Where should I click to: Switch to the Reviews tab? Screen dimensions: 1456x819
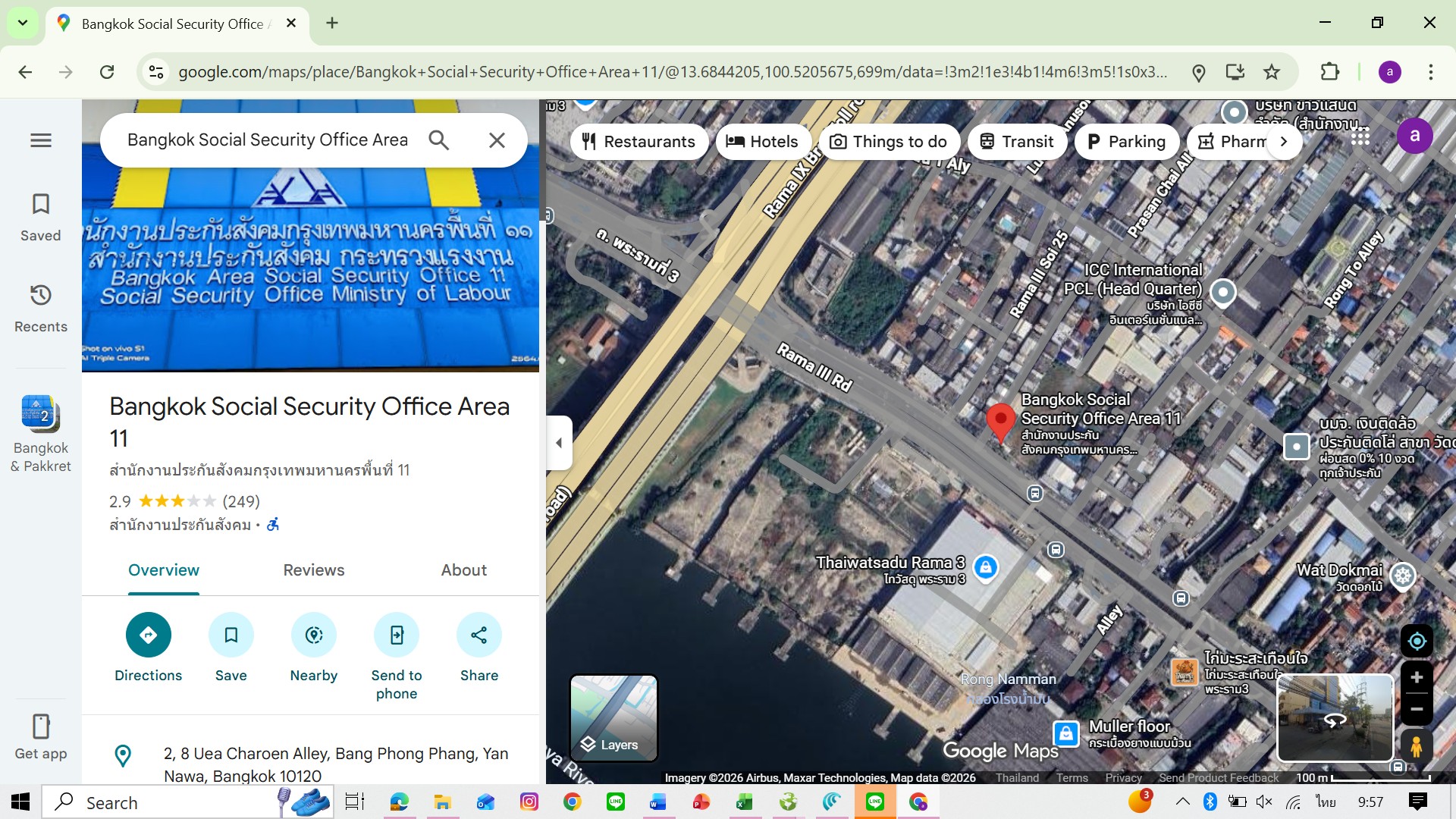(313, 570)
